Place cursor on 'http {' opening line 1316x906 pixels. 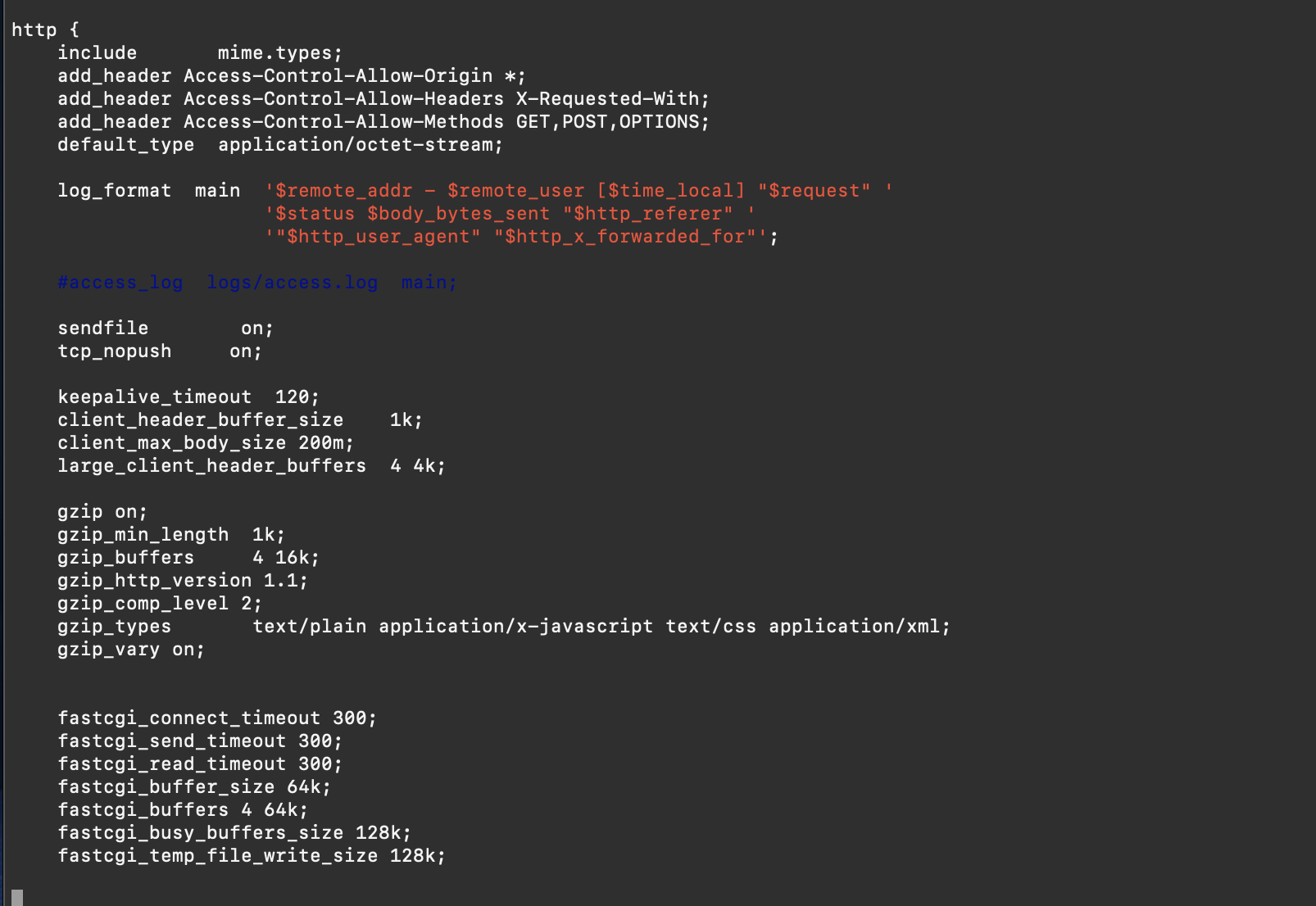point(46,30)
